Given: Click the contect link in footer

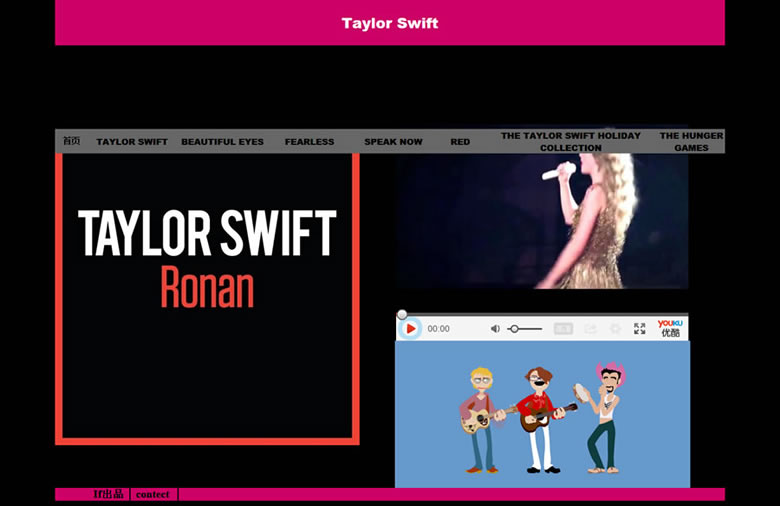Looking at the screenshot, I should 153,494.
